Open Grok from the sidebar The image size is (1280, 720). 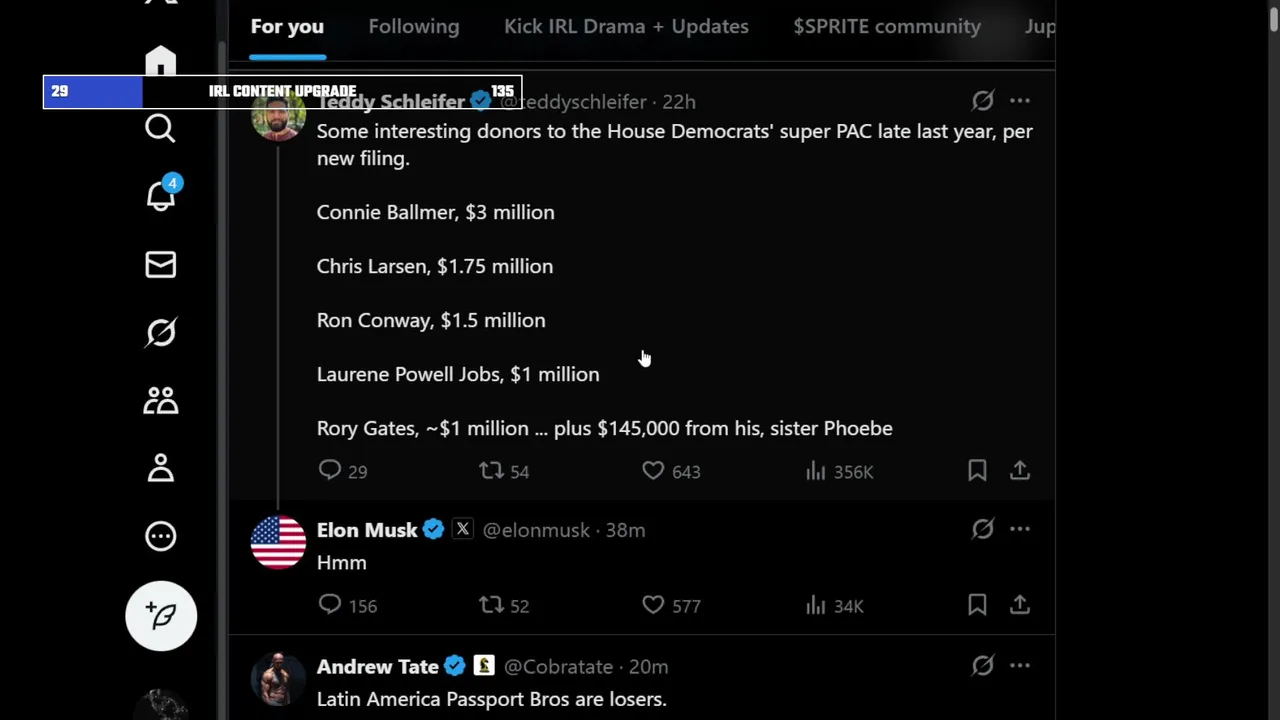tap(160, 332)
